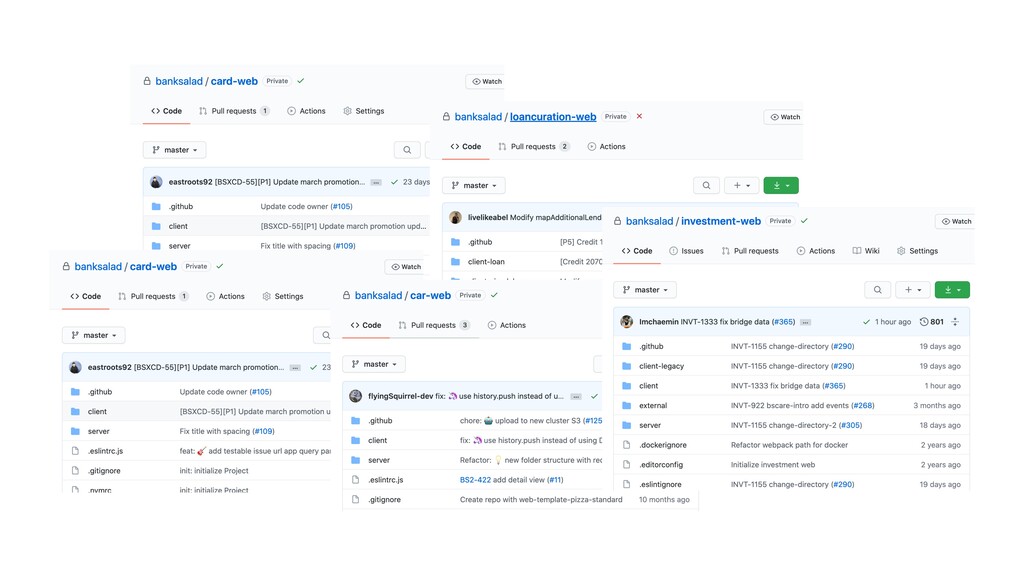The image size is (1024, 576).
Task: Click .gitignore file icon in car-web
Action: click(x=355, y=499)
